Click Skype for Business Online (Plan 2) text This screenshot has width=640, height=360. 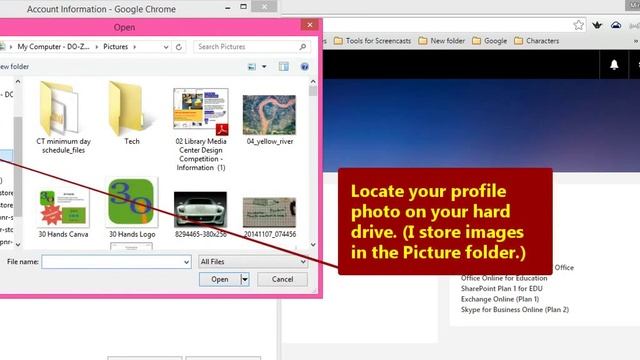tap(515, 310)
